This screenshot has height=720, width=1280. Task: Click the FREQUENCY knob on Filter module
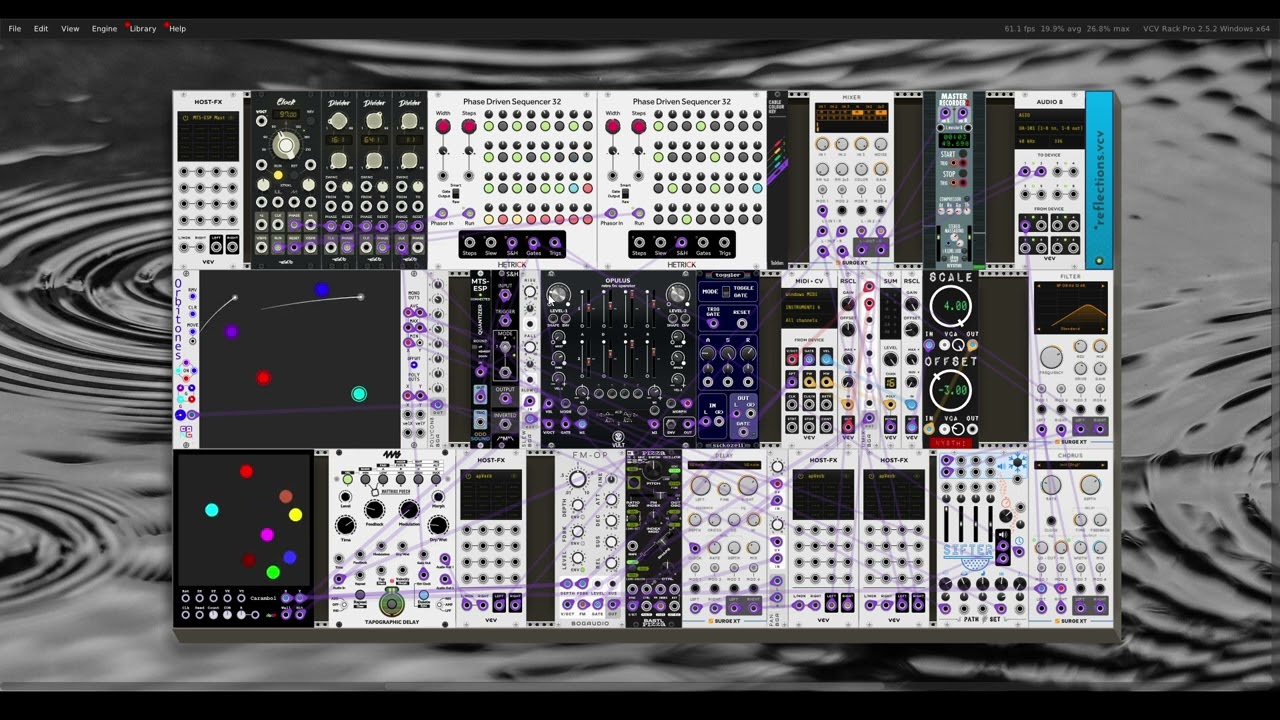click(1050, 357)
